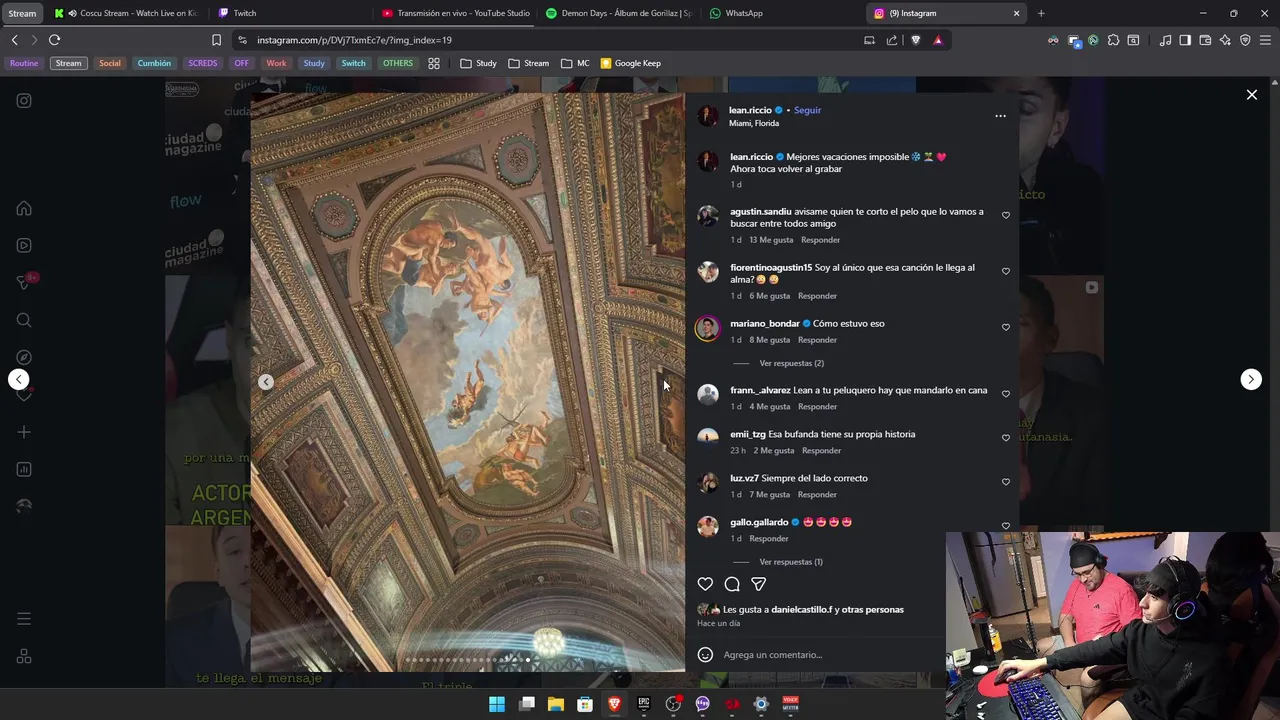Viewport: 1280px width, 720px height.
Task: Open Brave Shields lion icon
Action: click(x=915, y=40)
